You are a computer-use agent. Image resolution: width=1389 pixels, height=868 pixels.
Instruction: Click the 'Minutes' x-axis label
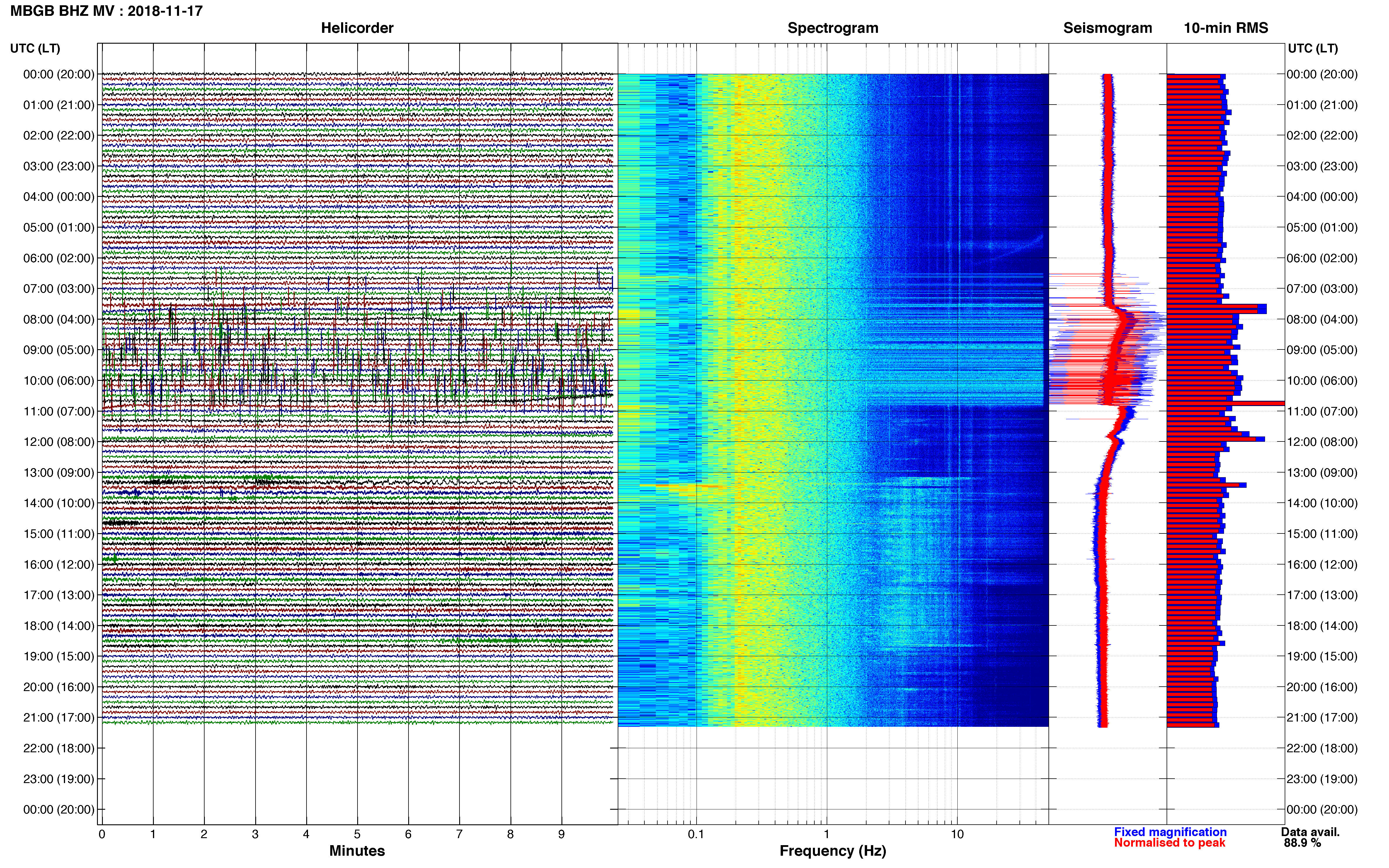pyautogui.click(x=357, y=851)
